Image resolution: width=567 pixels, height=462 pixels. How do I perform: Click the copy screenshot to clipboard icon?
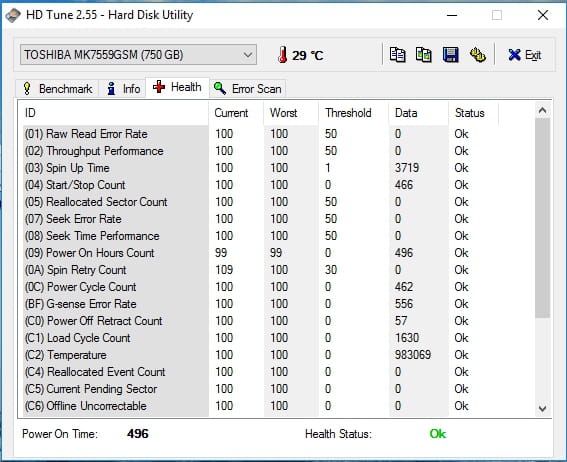423,55
